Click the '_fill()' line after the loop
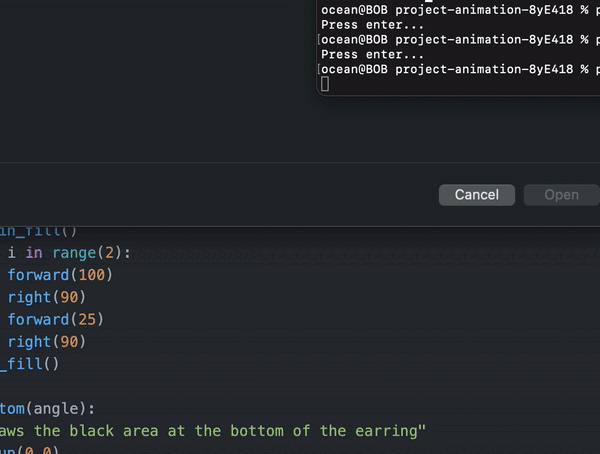 point(30,364)
